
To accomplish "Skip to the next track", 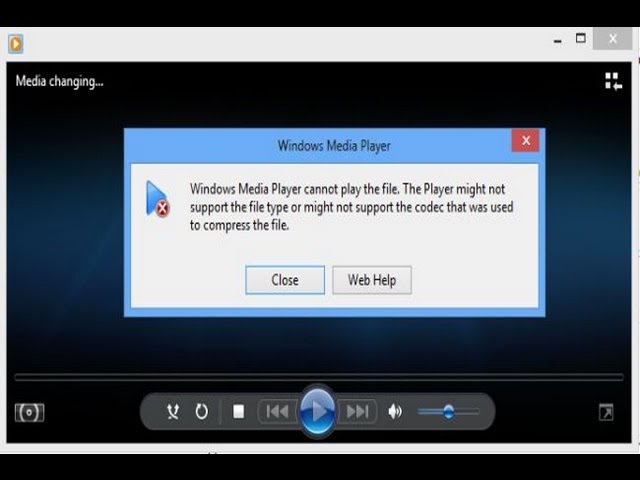I will click(x=357, y=411).
